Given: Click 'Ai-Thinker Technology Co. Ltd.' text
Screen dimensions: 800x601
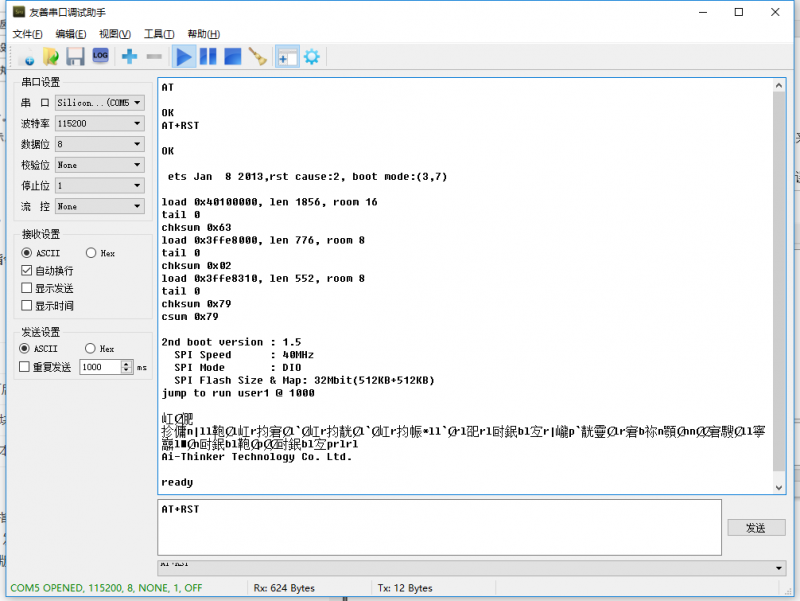Looking at the screenshot, I should tap(257, 457).
